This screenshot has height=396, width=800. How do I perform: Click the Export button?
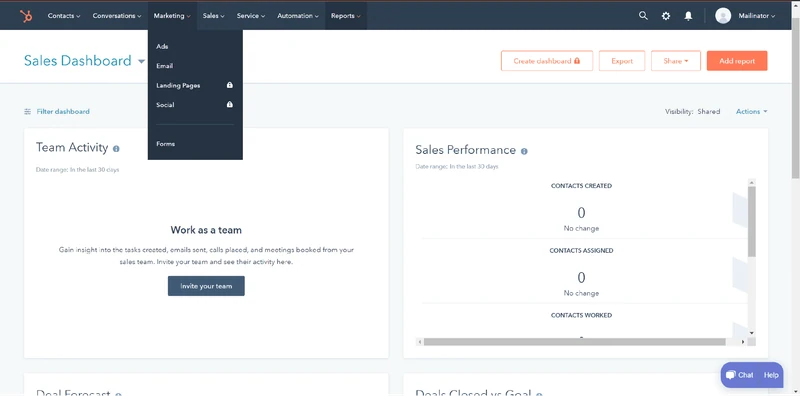click(x=622, y=61)
